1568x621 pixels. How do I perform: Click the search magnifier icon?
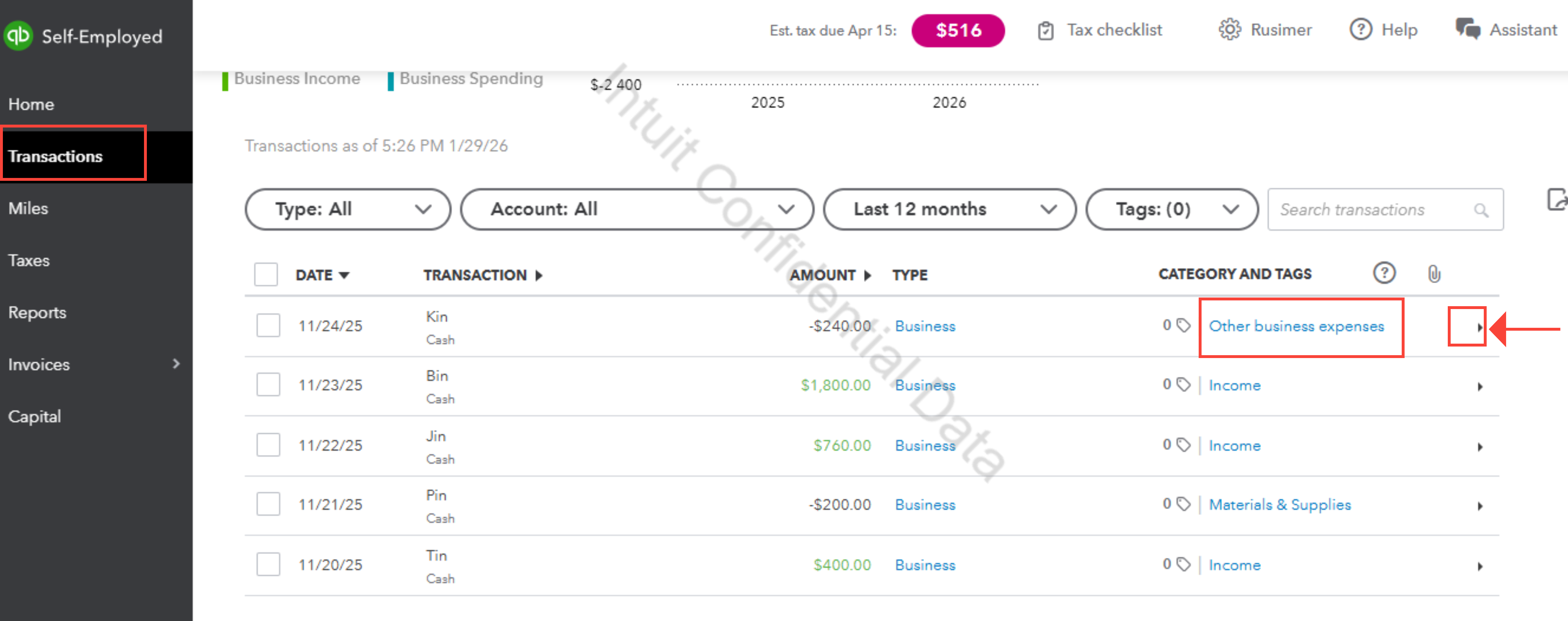pos(1481,210)
